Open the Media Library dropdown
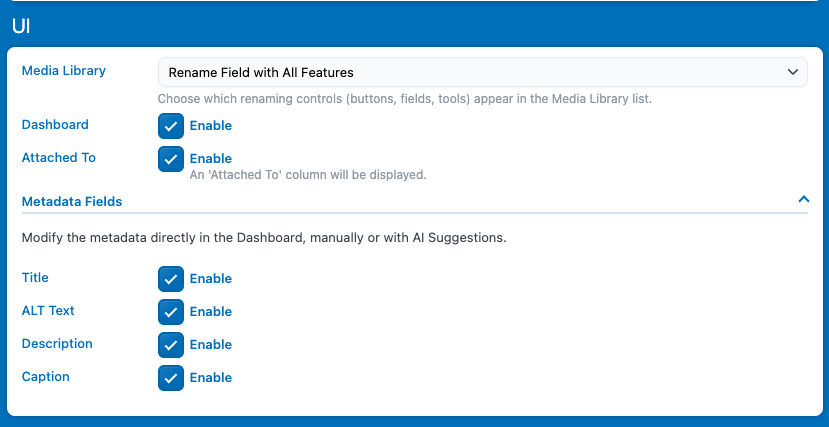 click(482, 72)
